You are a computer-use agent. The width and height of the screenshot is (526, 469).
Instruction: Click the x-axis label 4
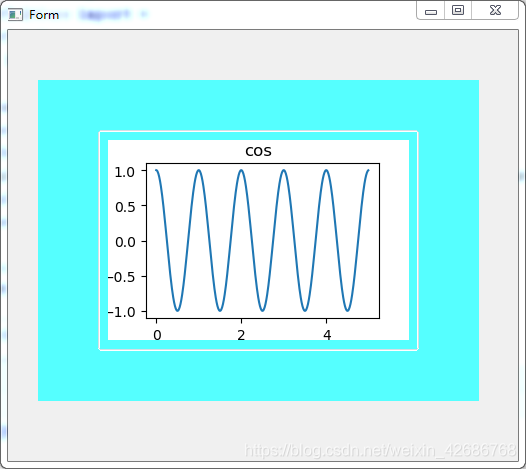coord(327,334)
